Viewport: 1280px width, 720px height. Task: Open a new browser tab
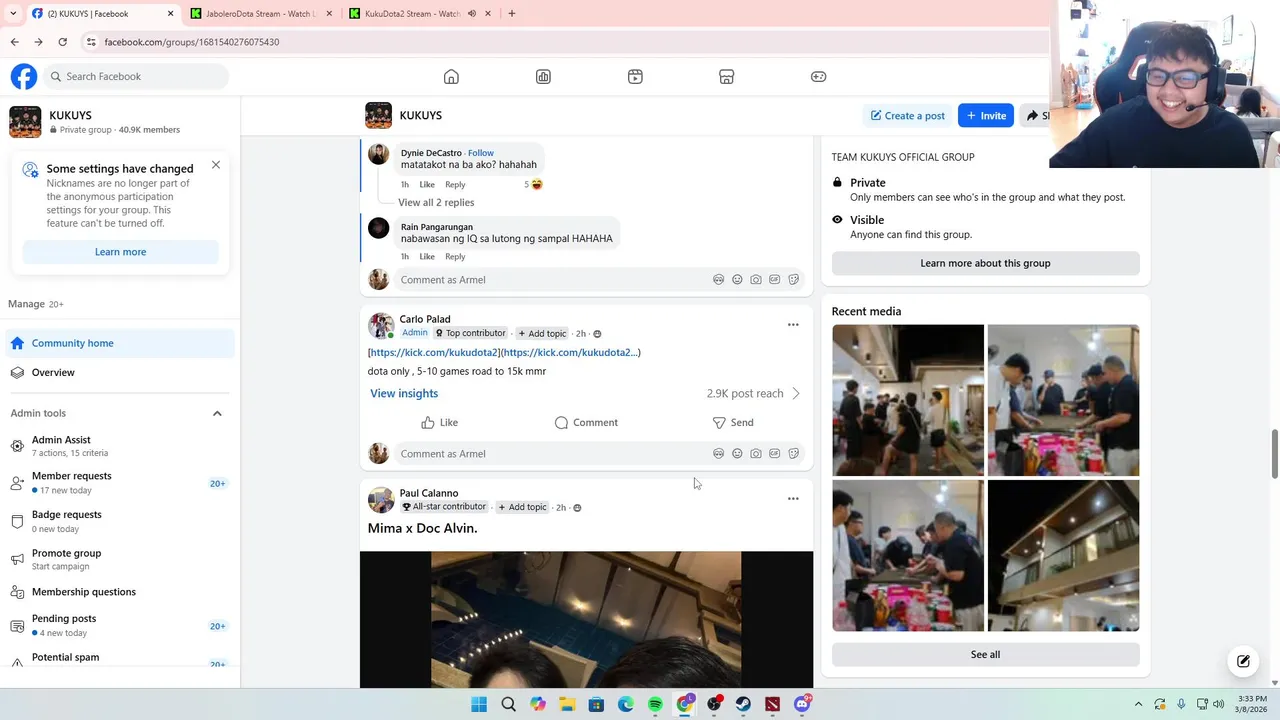coord(512,14)
